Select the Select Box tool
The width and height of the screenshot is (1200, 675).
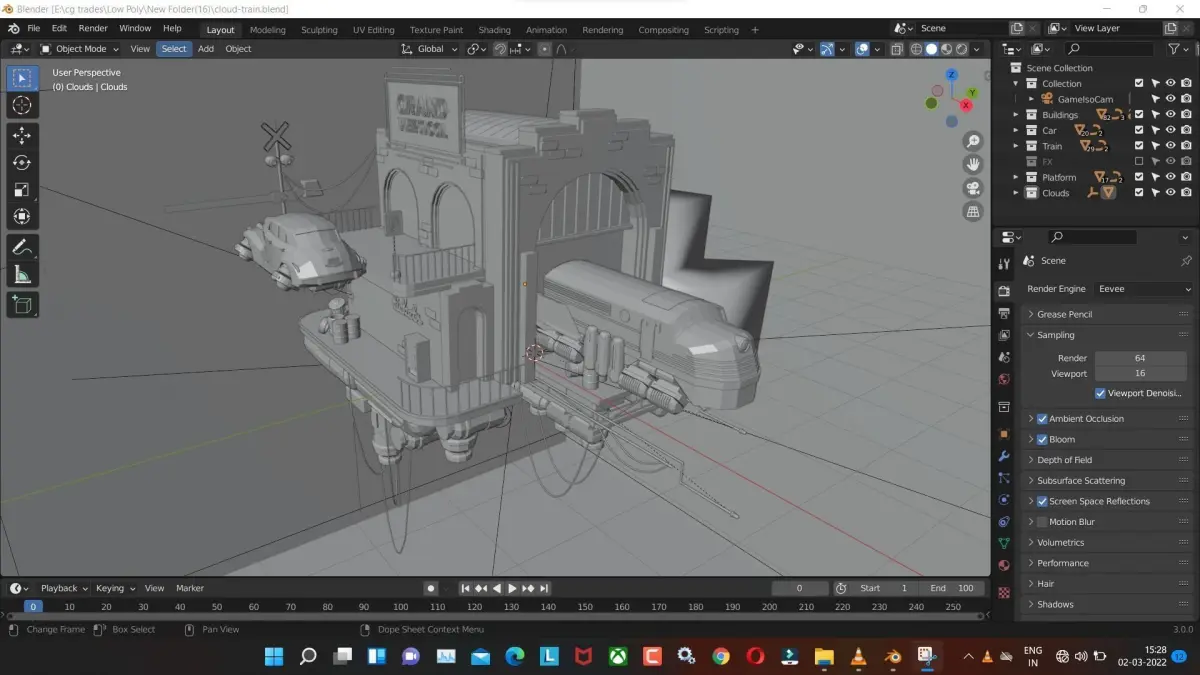(22, 78)
